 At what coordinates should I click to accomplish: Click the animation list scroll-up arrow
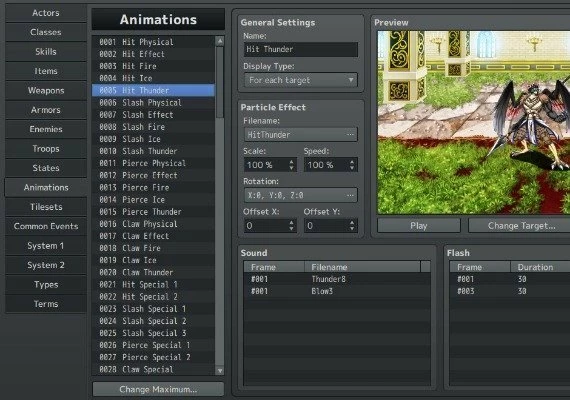[220, 41]
